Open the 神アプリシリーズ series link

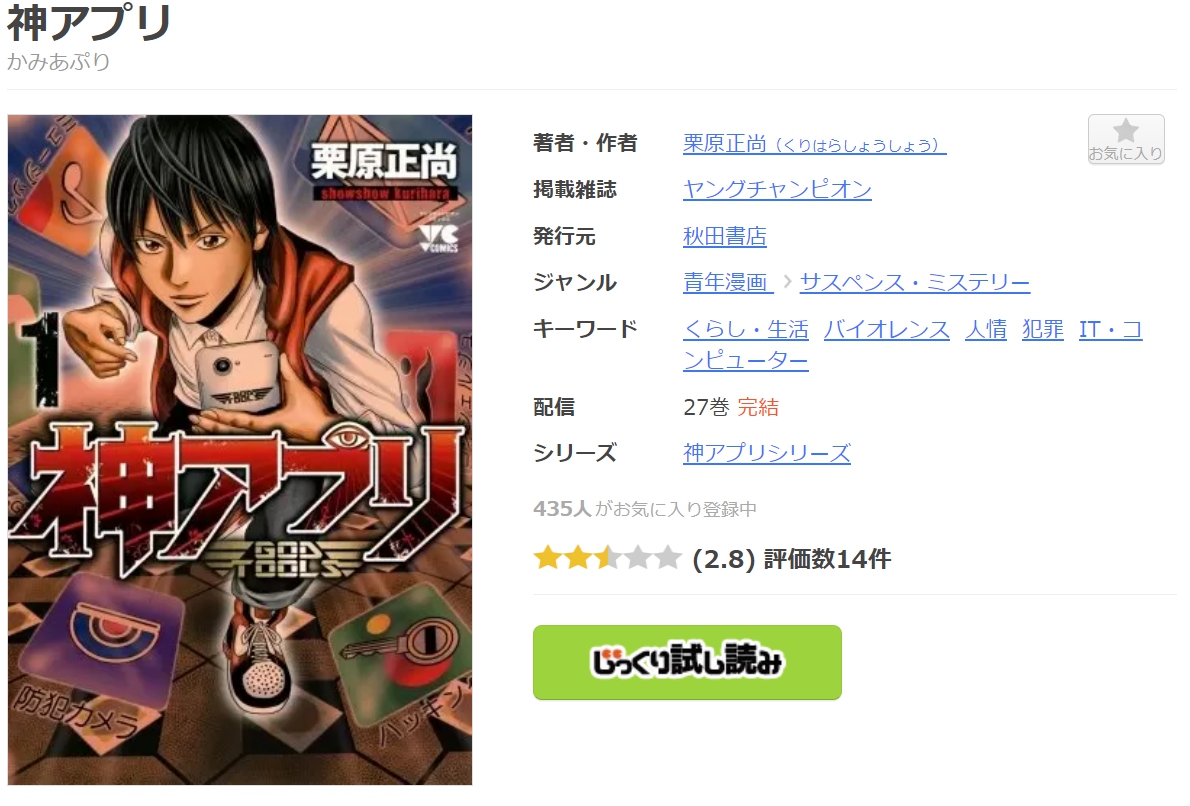click(x=767, y=453)
